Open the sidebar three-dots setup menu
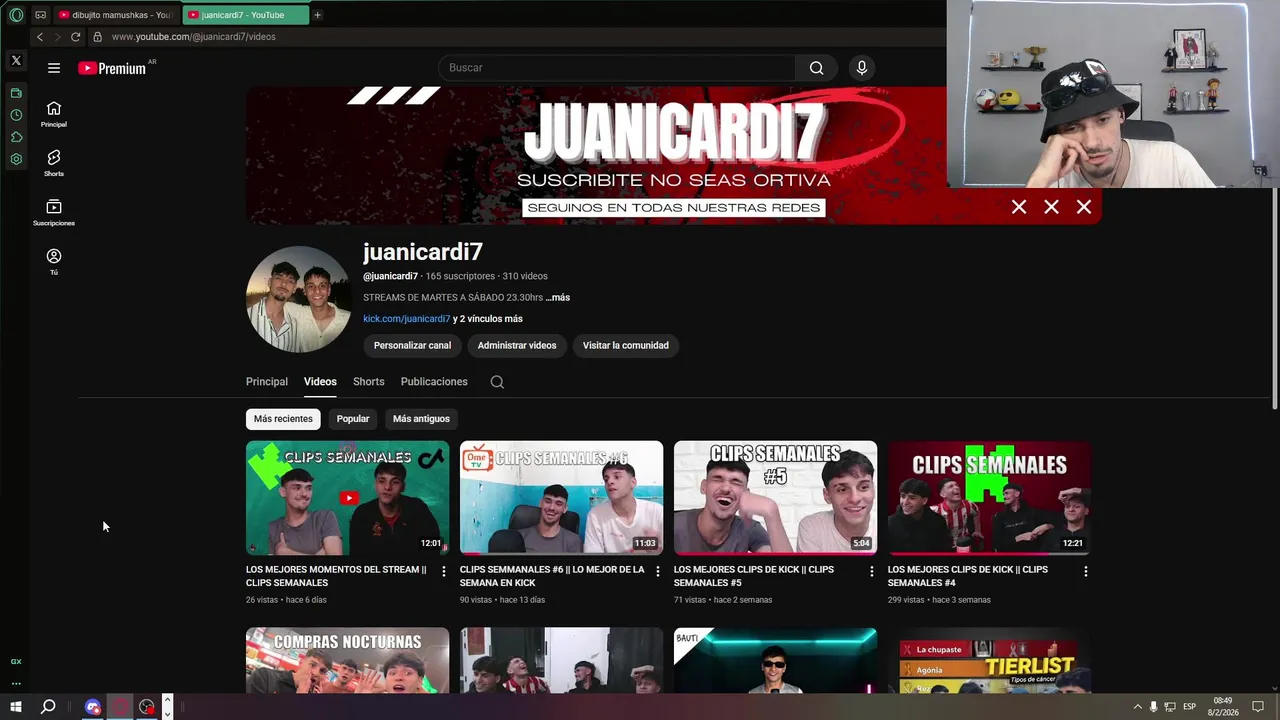The image size is (1280, 720). coord(16,683)
